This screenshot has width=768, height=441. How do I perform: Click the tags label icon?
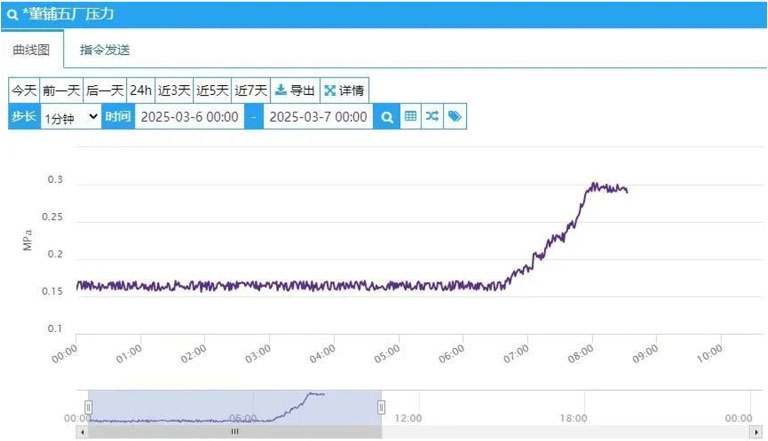455,117
